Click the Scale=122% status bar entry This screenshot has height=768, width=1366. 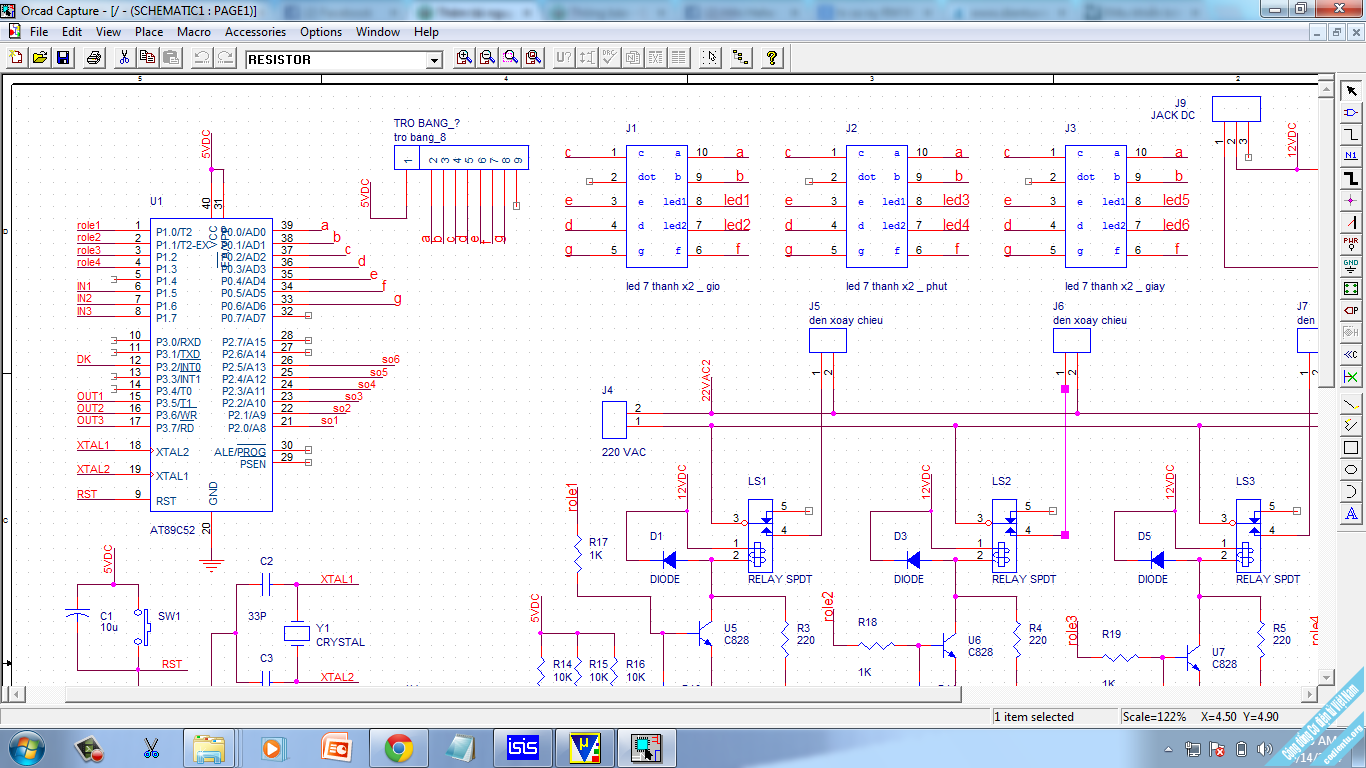click(1154, 717)
